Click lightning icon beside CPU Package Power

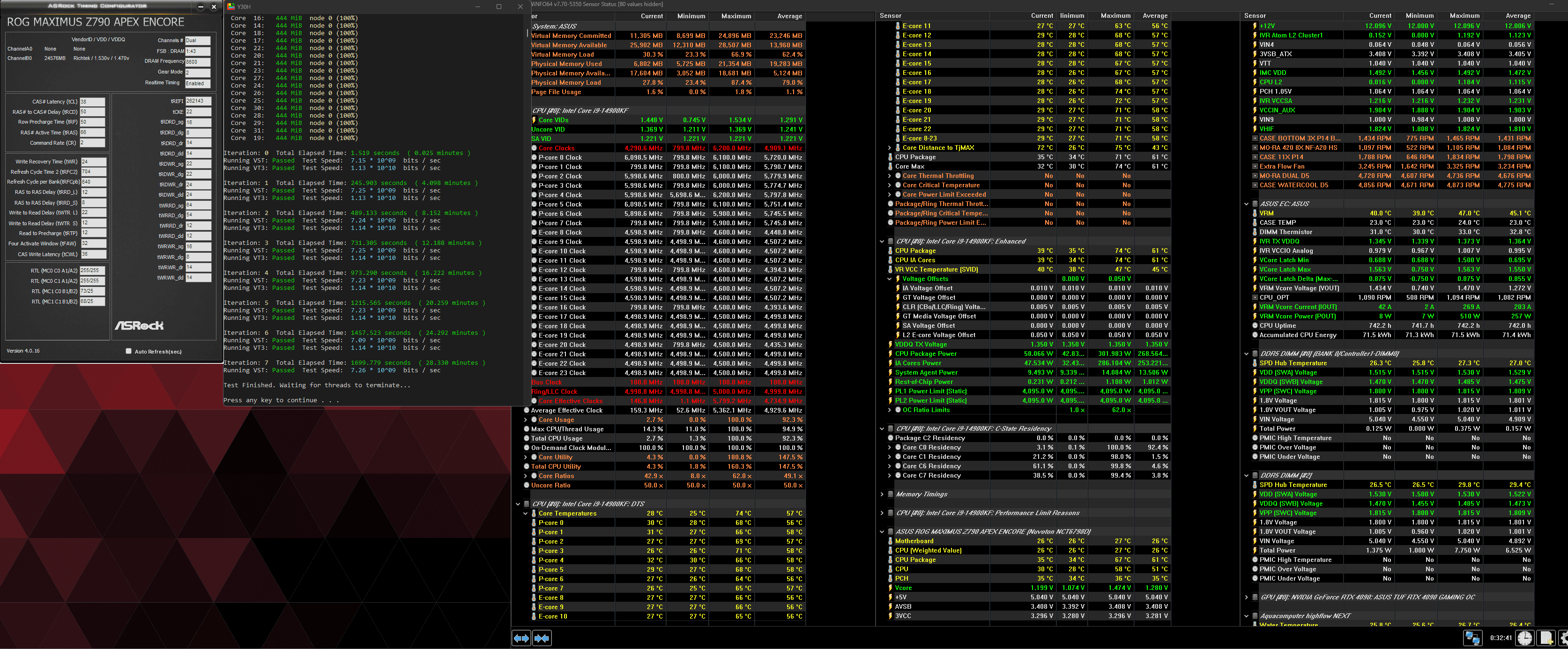(891, 354)
